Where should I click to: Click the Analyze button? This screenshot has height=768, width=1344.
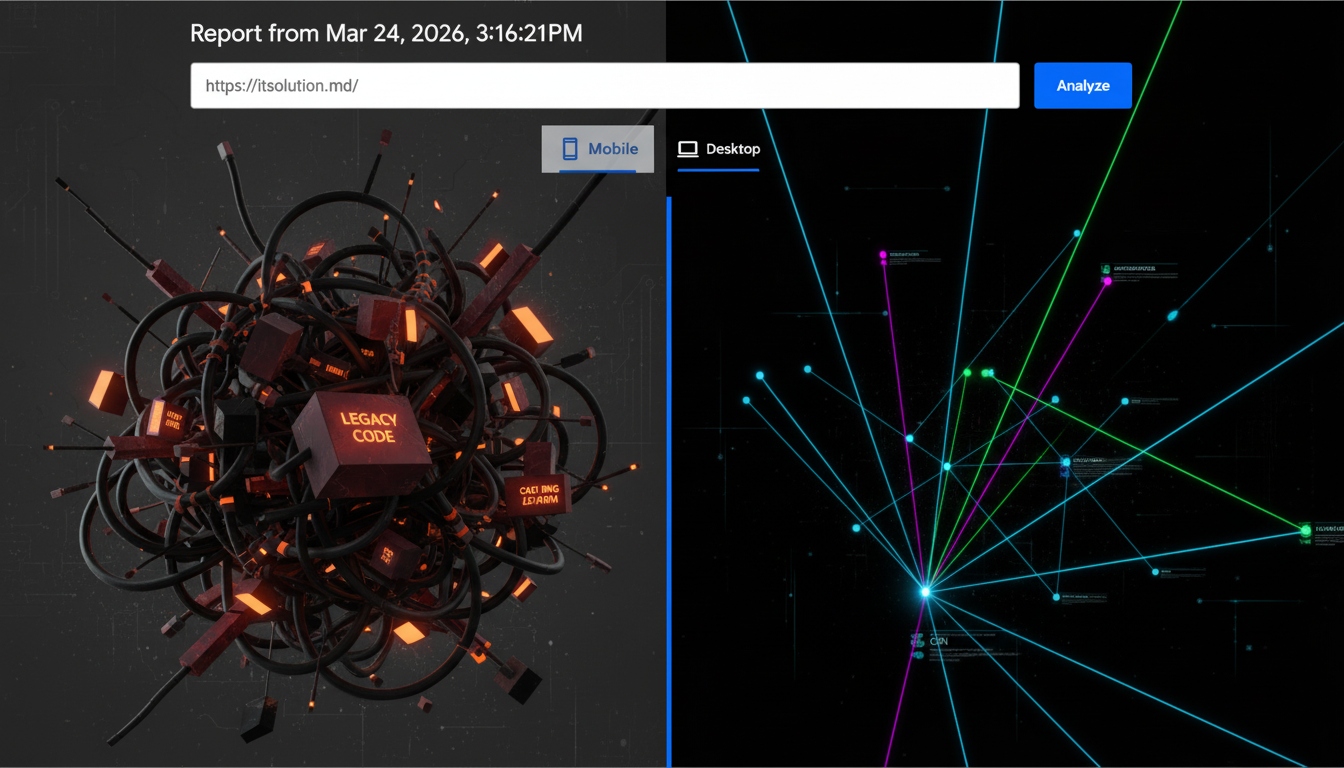click(1082, 86)
